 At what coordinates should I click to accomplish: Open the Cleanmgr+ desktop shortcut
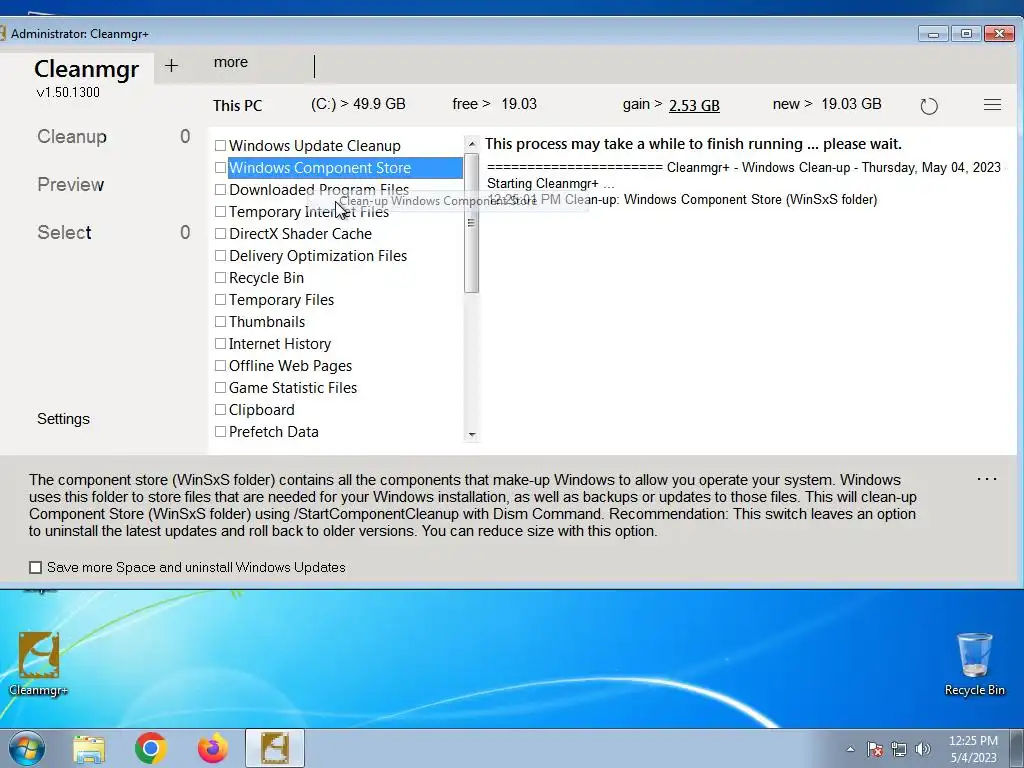tap(39, 664)
